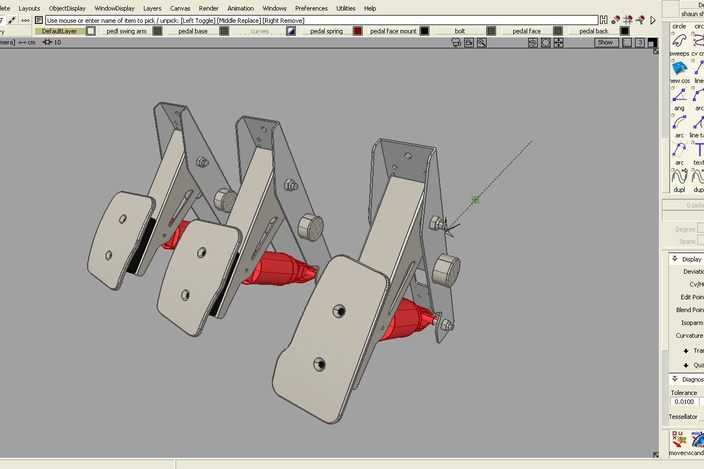The height and width of the screenshot is (469, 704).
Task: Click the second toggle box after Show
Action: 640,43
